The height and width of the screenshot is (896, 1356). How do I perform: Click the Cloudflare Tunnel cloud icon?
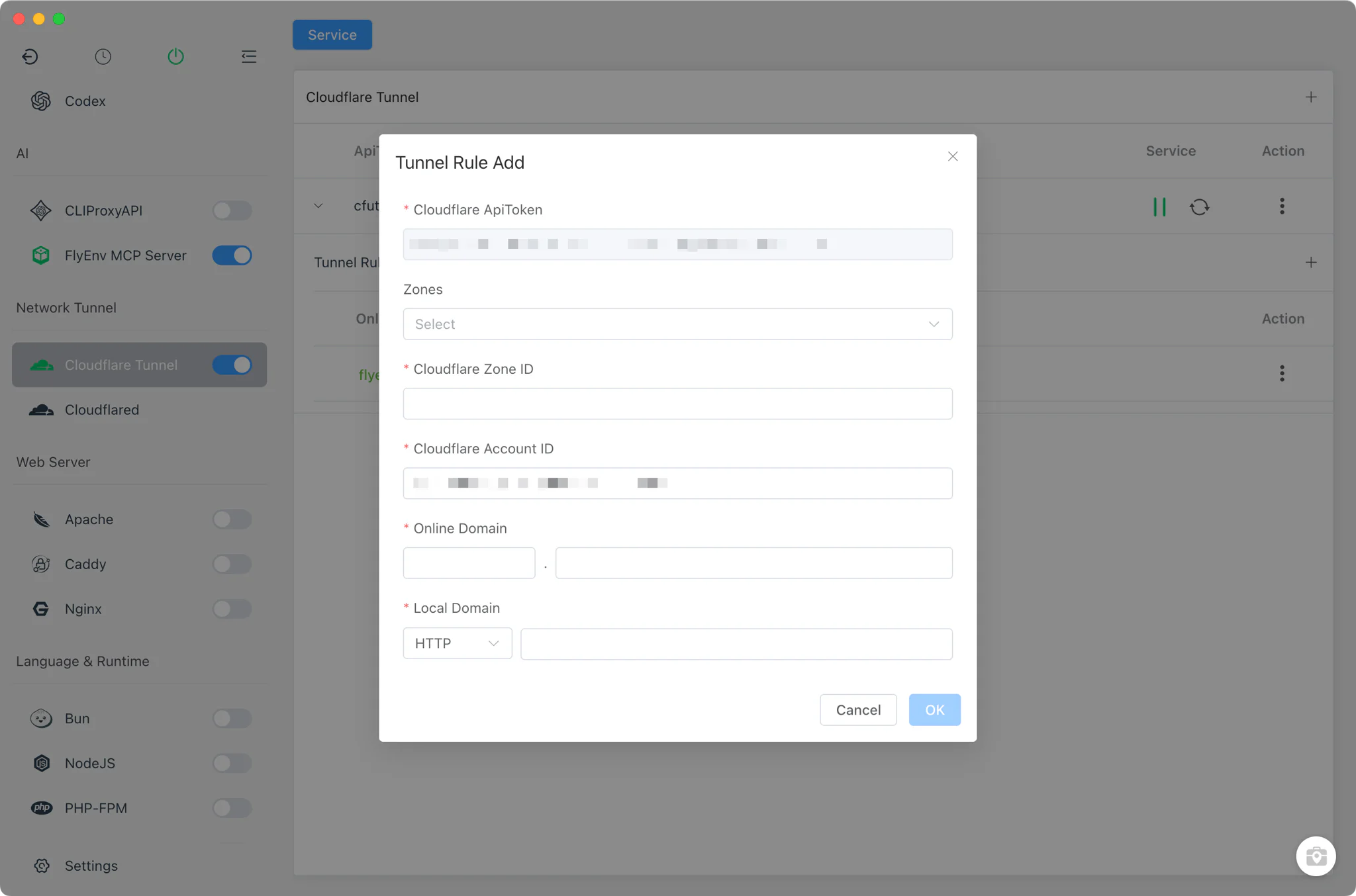point(41,365)
